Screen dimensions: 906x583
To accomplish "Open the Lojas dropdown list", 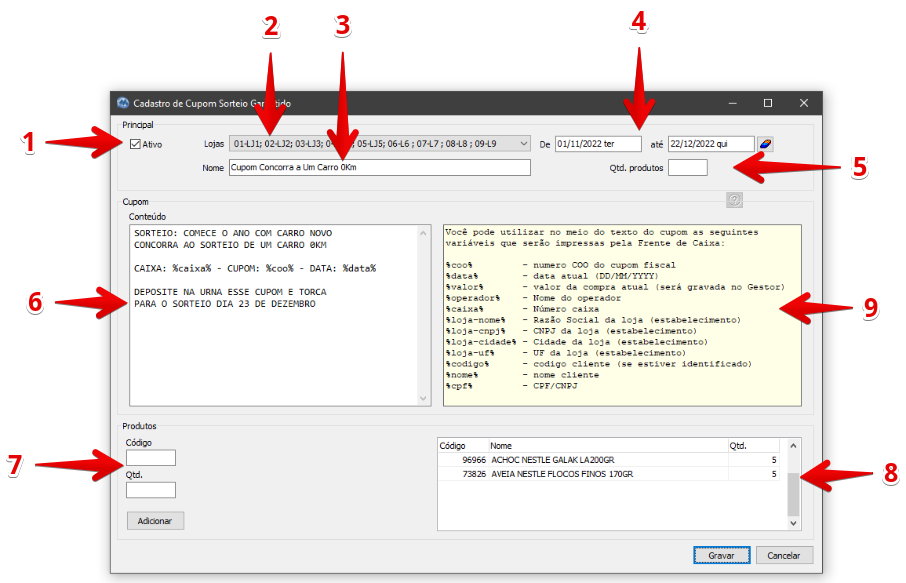I will [x=380, y=144].
